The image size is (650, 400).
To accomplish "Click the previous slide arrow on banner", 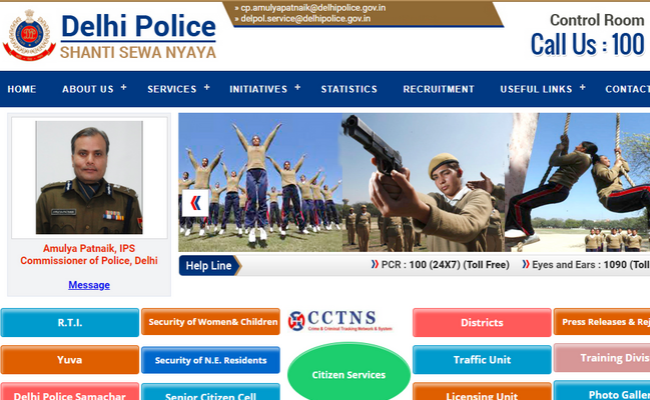I will click(194, 204).
